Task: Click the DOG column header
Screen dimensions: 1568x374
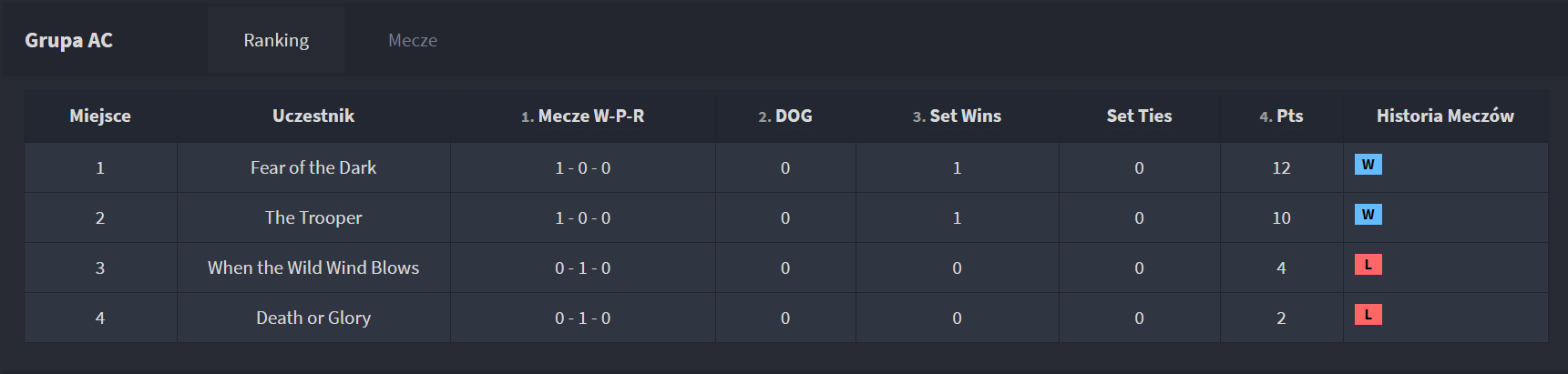Action: tap(785, 116)
